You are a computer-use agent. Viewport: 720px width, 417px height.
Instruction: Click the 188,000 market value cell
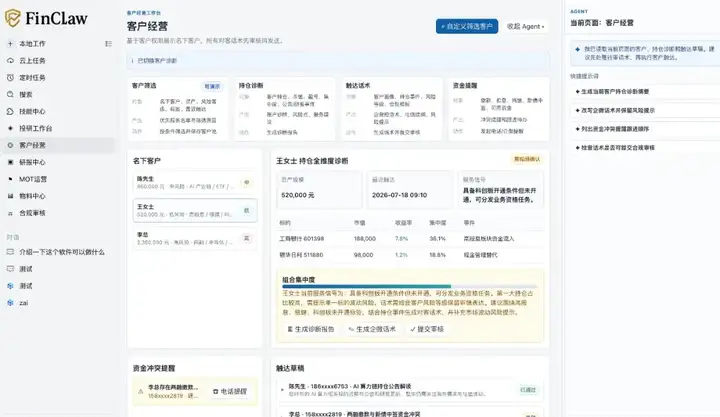tap(365, 239)
